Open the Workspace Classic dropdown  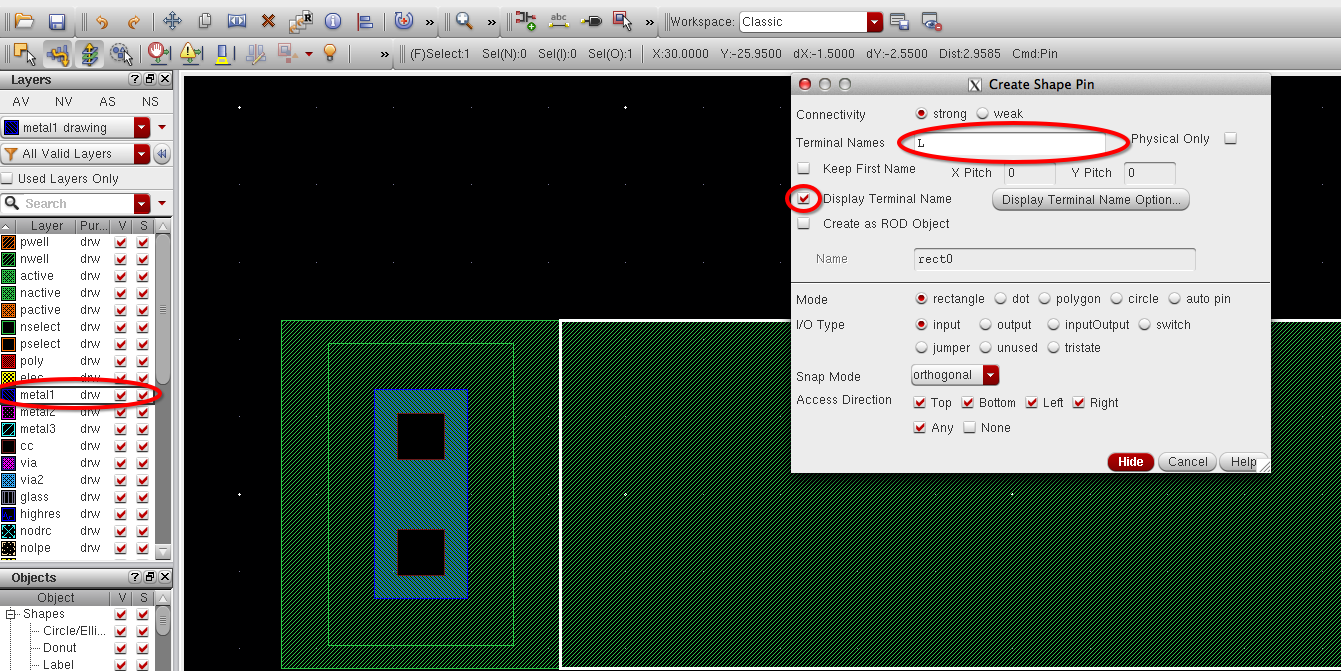tap(875, 22)
